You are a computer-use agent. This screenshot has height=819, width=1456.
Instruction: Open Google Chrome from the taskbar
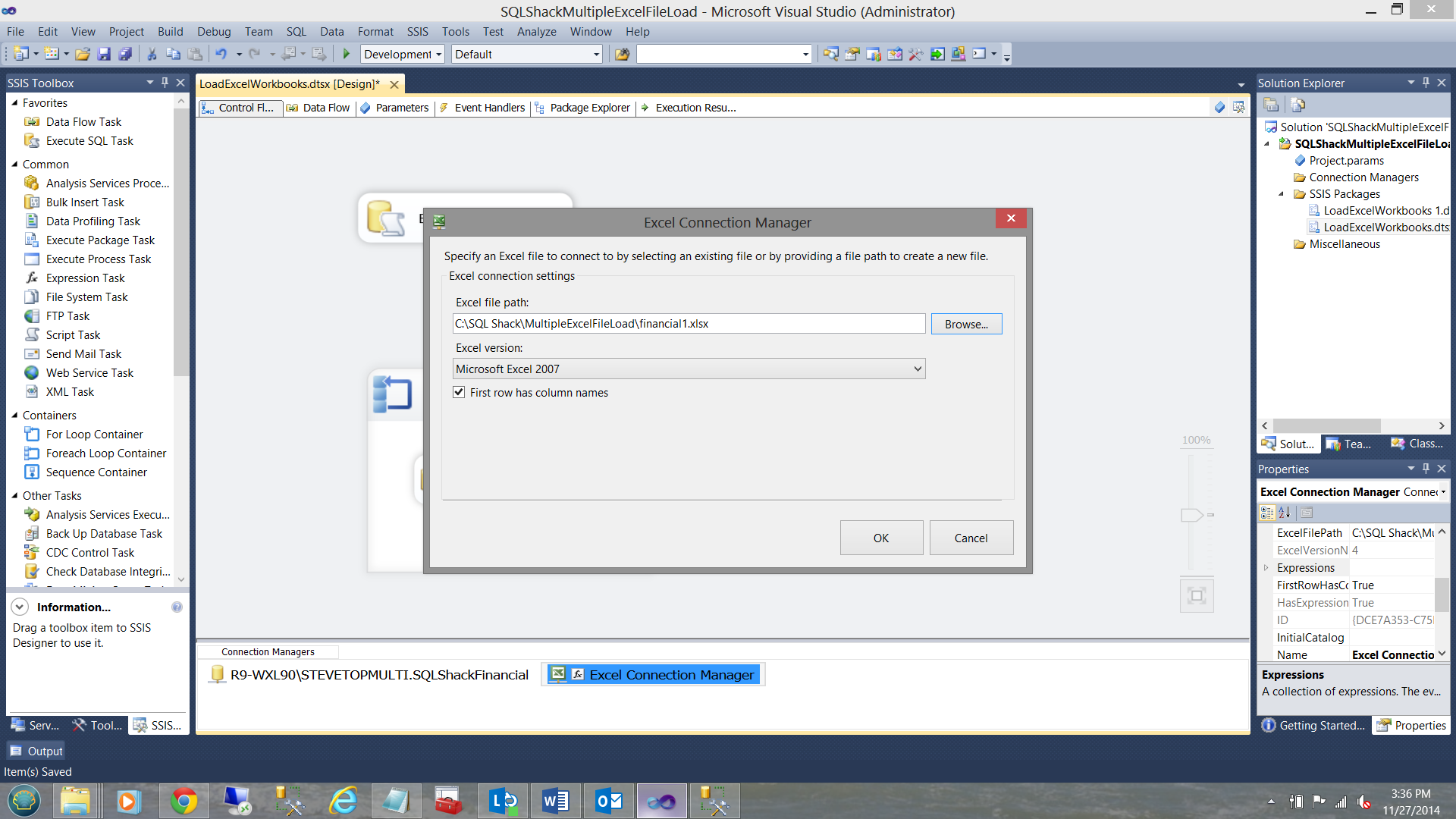(x=184, y=801)
